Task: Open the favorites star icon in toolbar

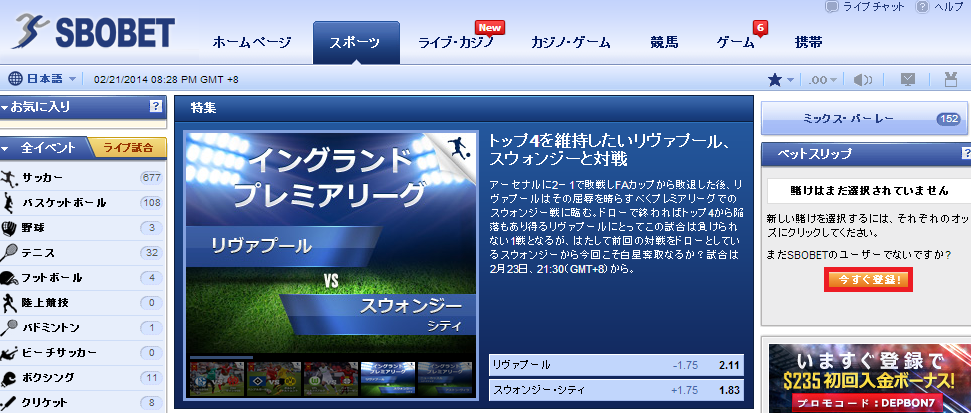Action: point(775,79)
